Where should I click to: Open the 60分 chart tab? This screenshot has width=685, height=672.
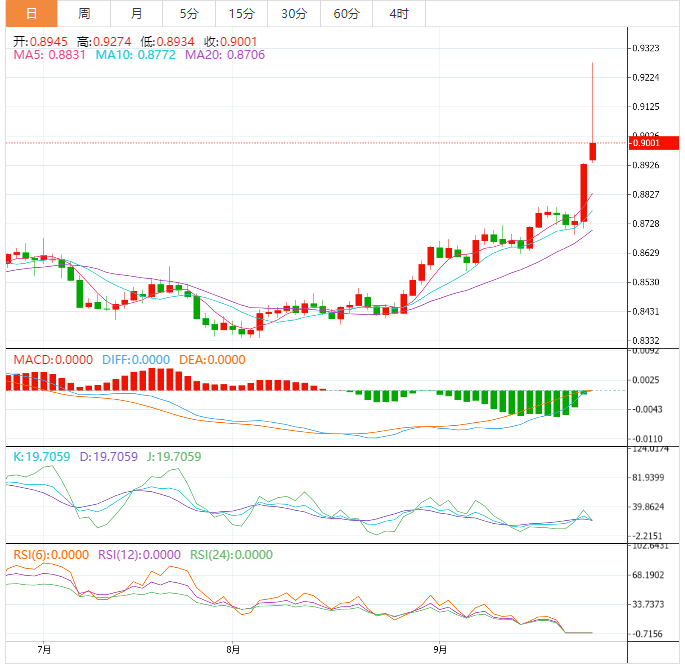[x=346, y=14]
